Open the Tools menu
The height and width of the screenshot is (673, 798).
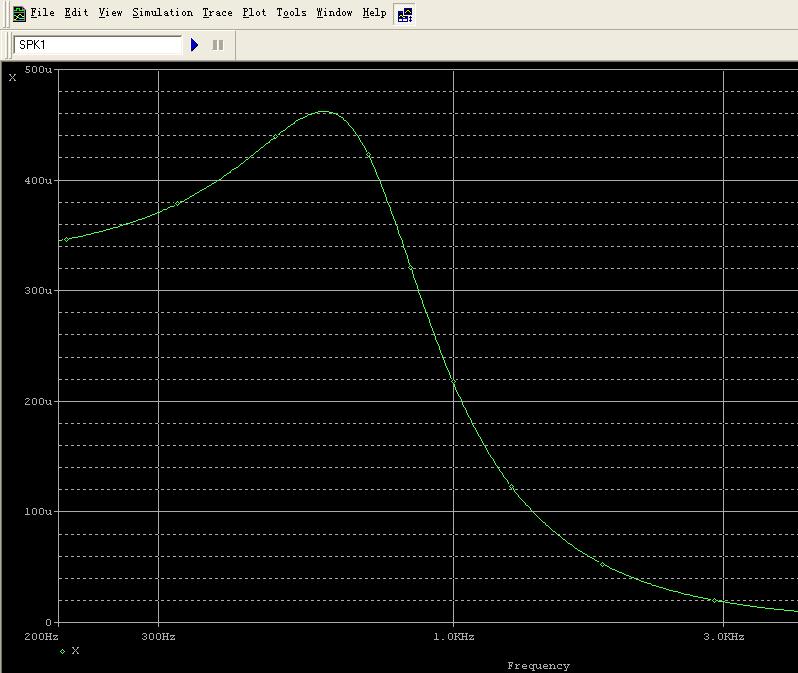pos(291,13)
